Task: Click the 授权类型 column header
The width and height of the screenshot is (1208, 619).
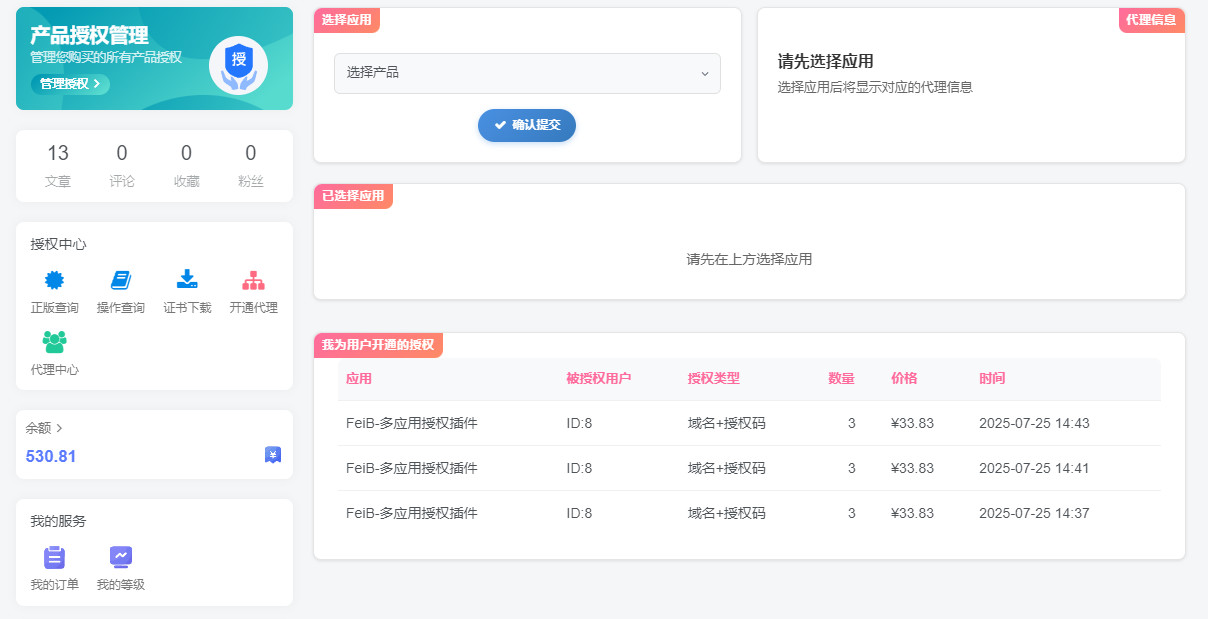Action: point(714,379)
